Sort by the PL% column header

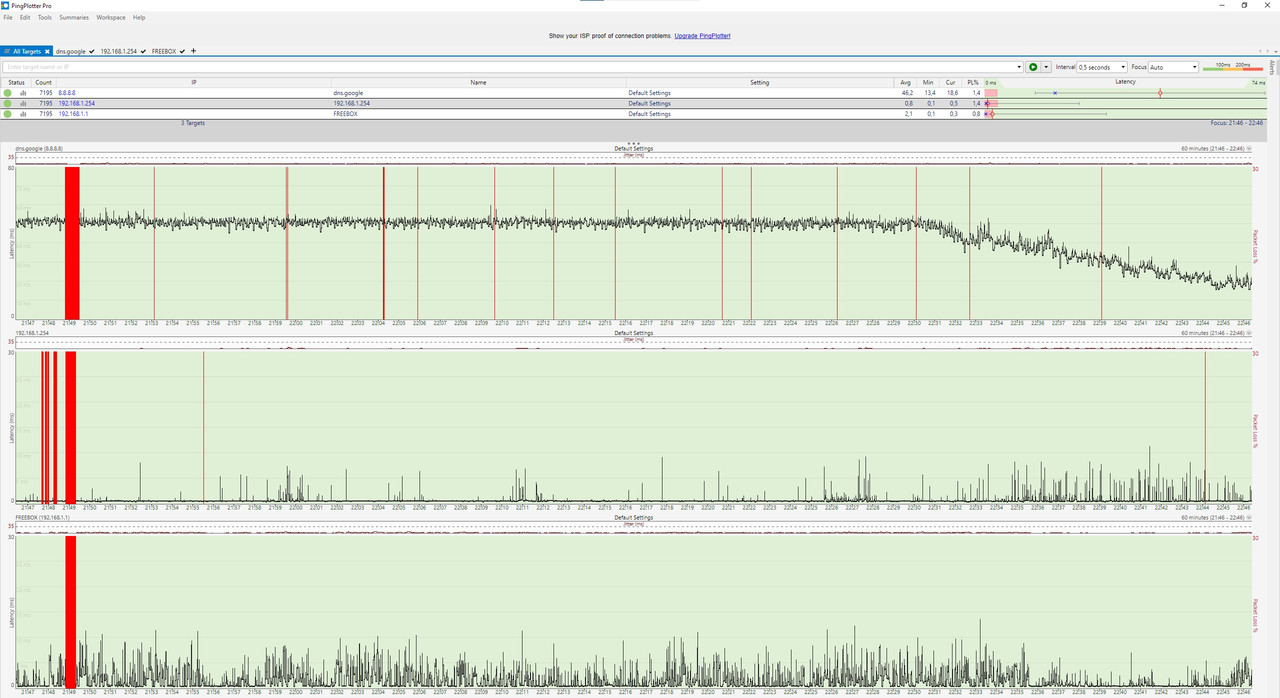point(972,82)
